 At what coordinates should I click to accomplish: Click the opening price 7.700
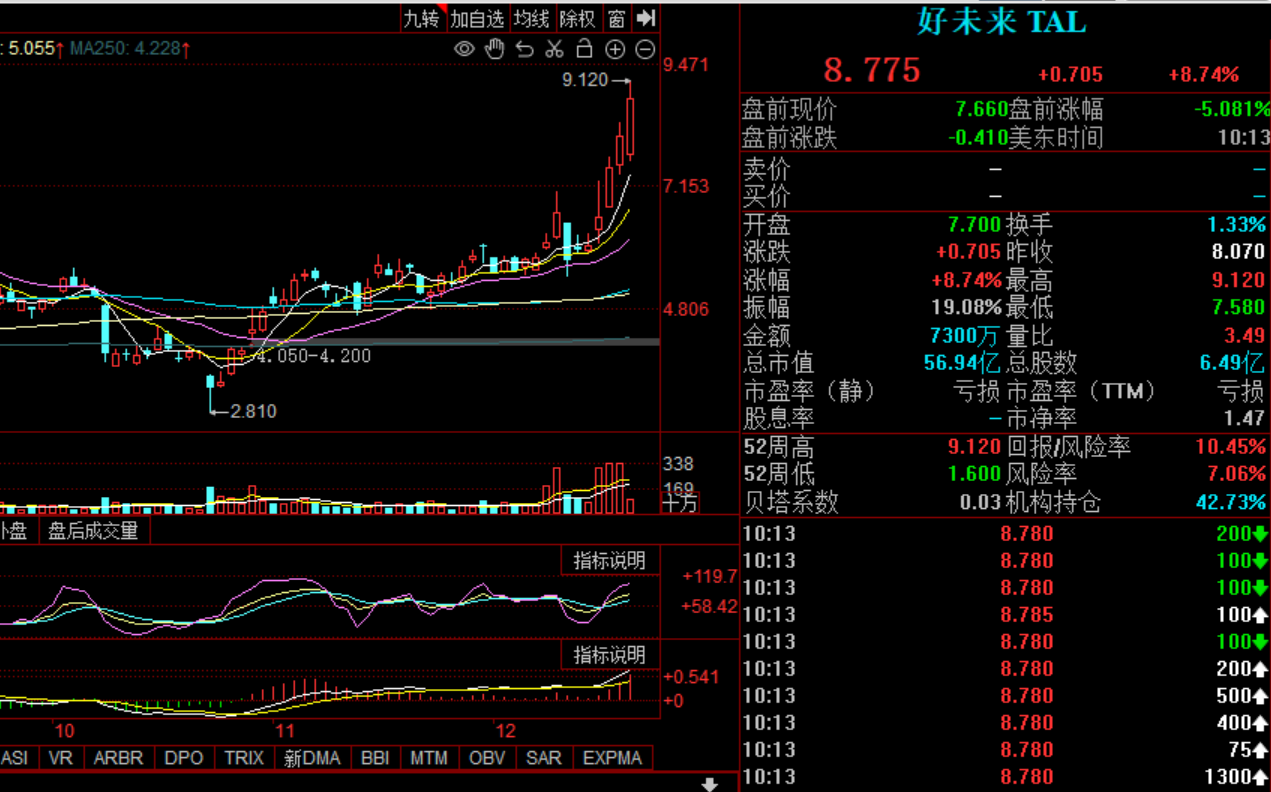point(974,224)
